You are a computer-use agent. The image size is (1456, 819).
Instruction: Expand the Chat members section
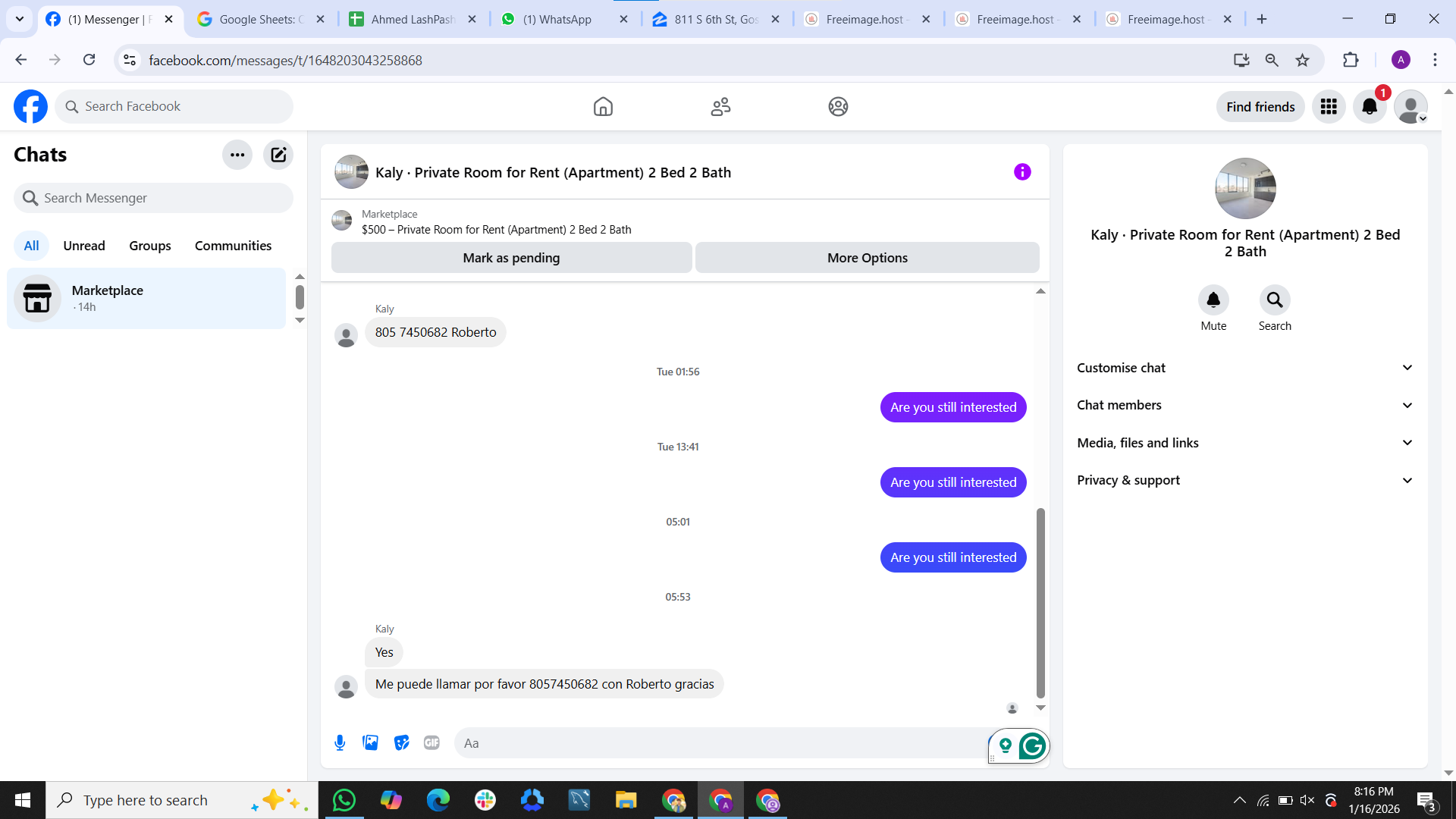point(1244,405)
